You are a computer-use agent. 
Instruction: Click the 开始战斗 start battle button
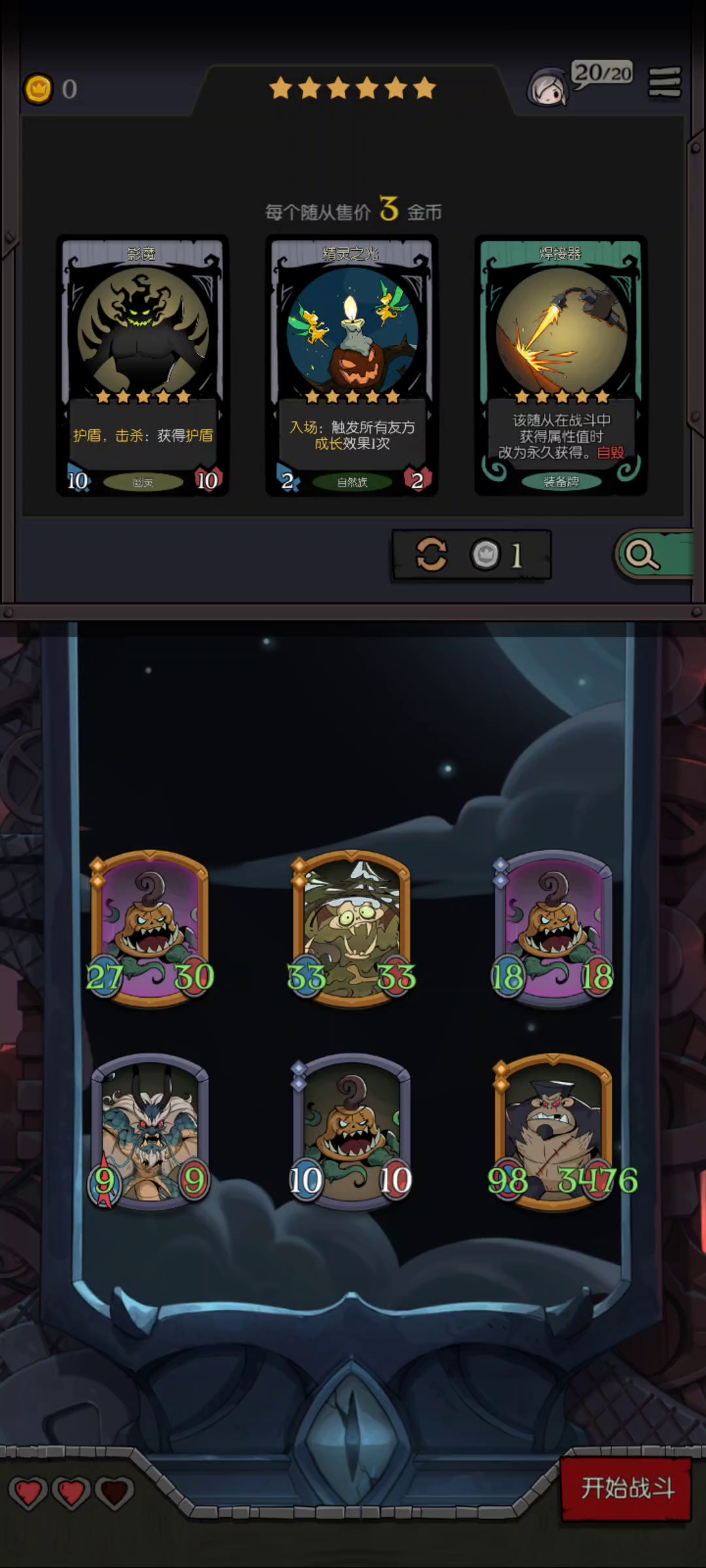pyautogui.click(x=627, y=1489)
